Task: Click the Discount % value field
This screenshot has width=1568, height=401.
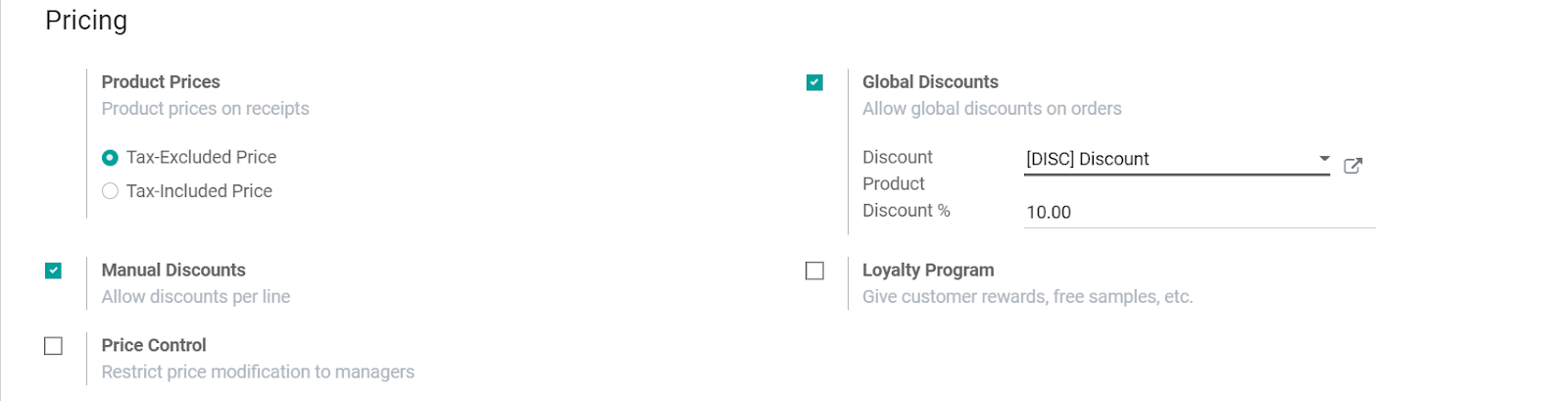Action: pyautogui.click(x=1200, y=213)
